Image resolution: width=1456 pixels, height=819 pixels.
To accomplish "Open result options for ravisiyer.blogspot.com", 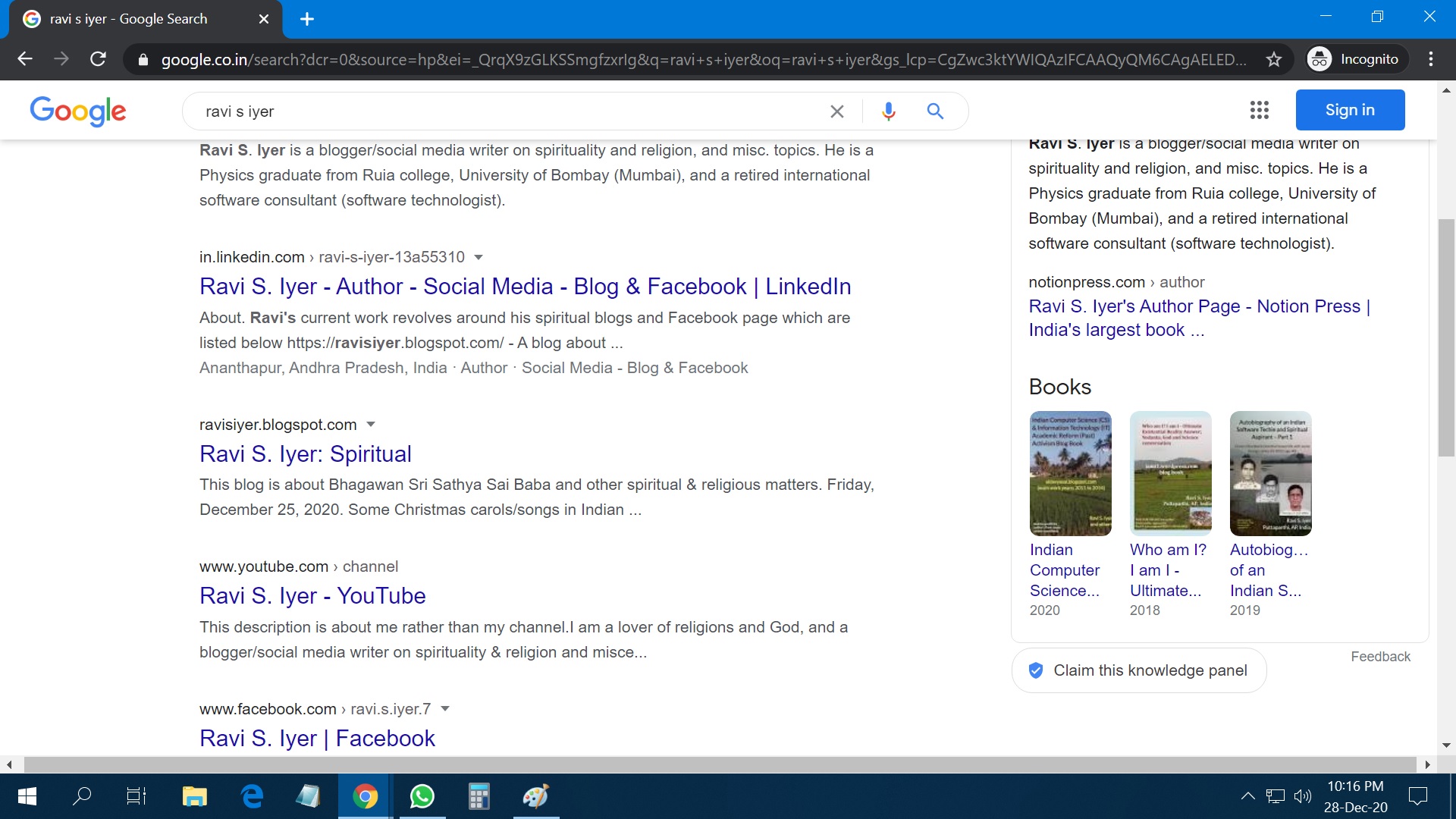I will (371, 425).
